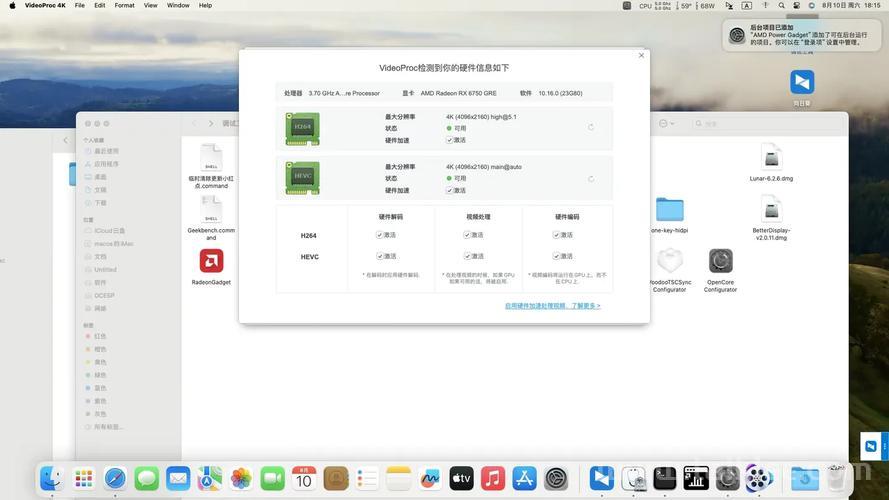The width and height of the screenshot is (889, 500).
Task: Toggle HEVC 硬件编码 激活 checkbox
Action: [556, 256]
